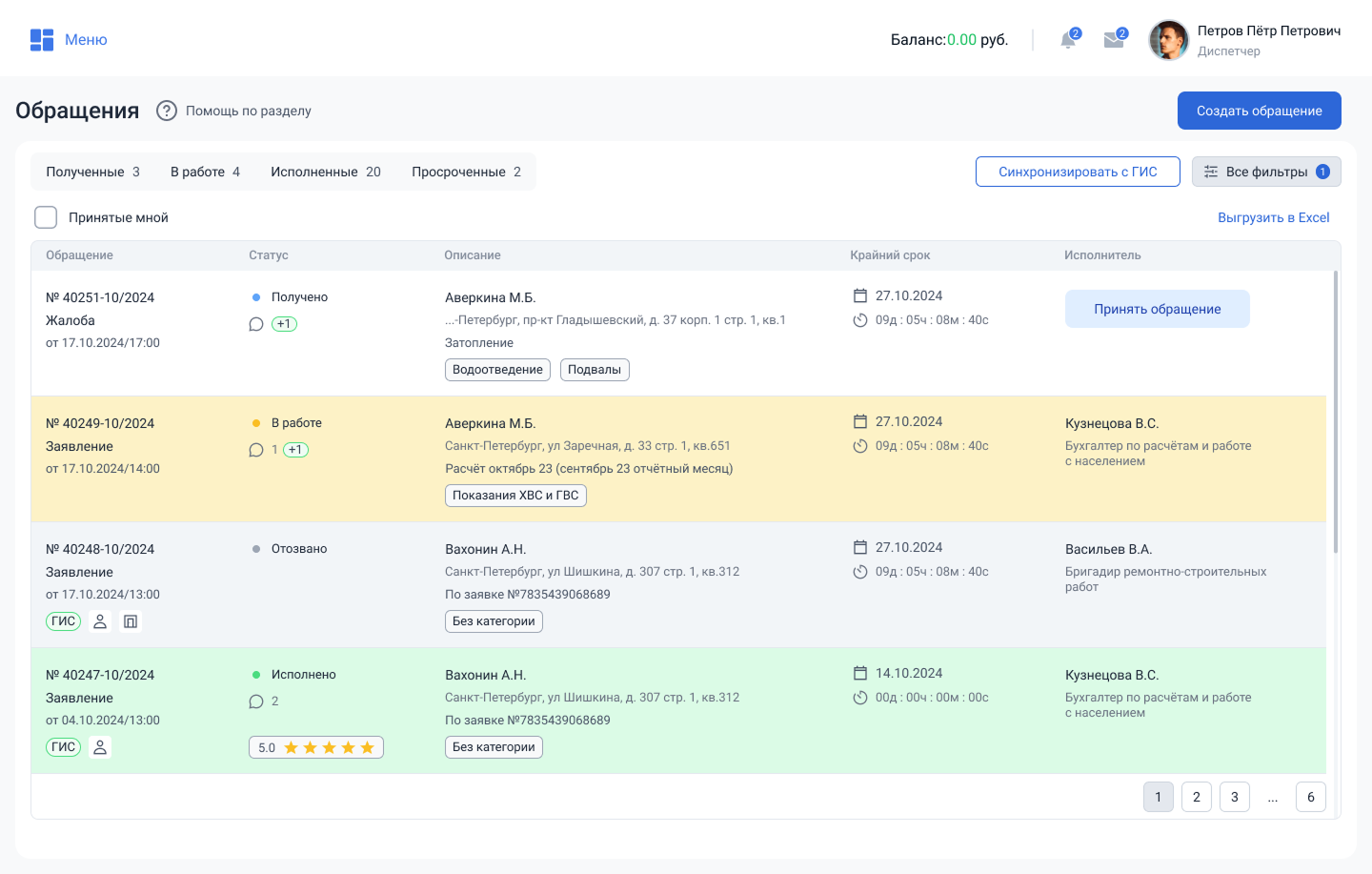The width and height of the screenshot is (1372, 874).
Task: Switch to the "В работе" tab
Action: (205, 172)
